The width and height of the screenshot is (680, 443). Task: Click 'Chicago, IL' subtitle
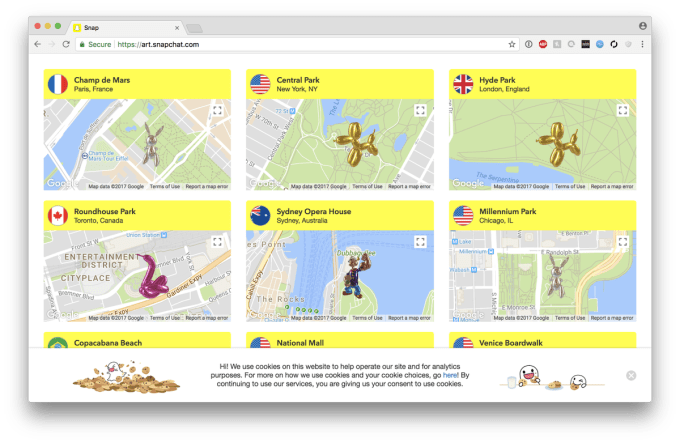[496, 221]
